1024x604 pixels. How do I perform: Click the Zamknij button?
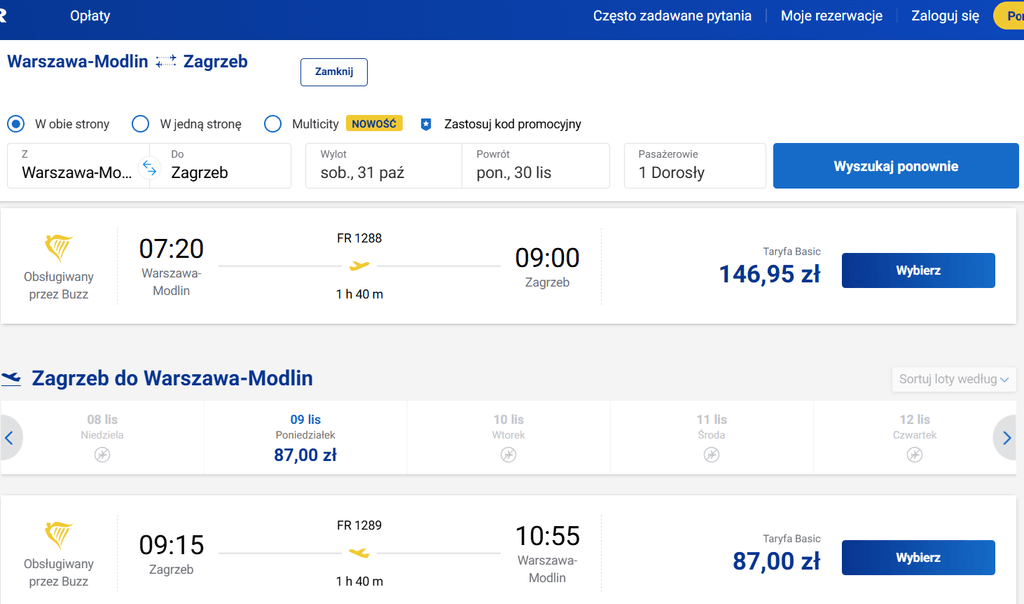point(334,72)
